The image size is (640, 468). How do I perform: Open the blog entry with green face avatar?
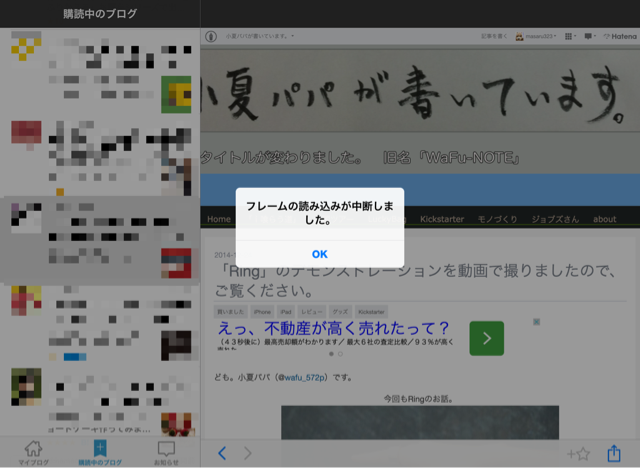click(100, 401)
